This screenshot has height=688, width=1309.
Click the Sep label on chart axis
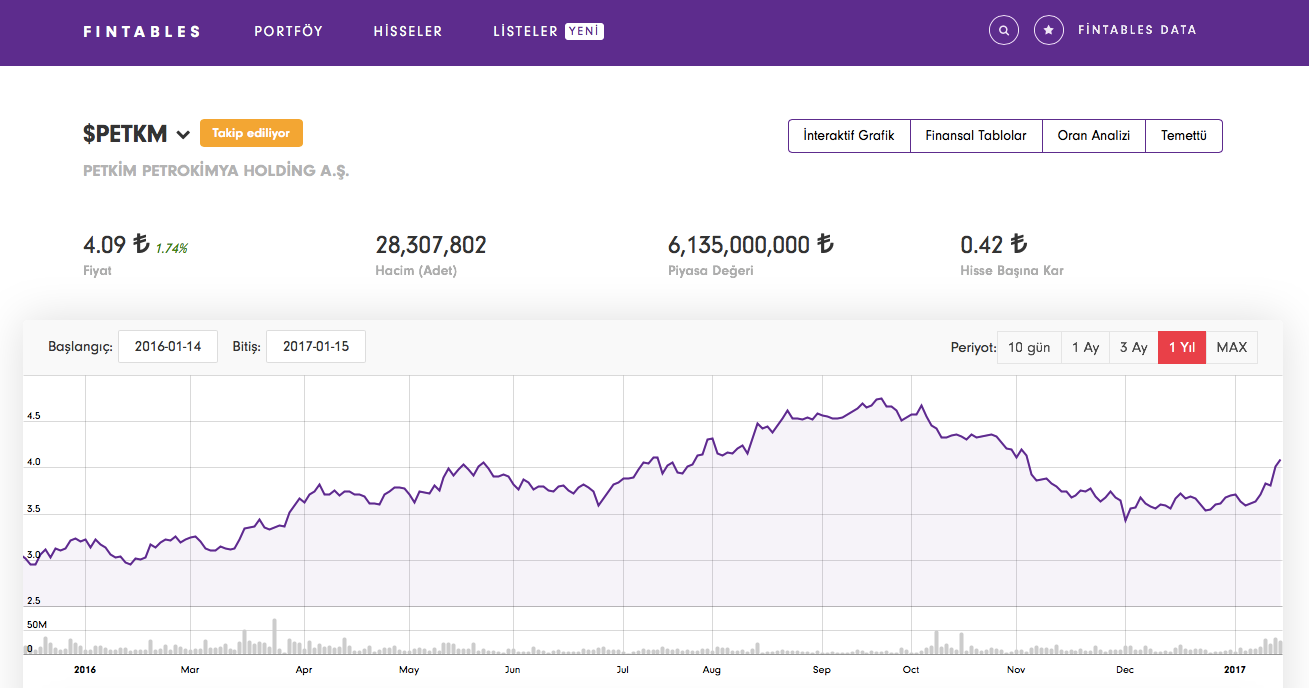point(822,670)
